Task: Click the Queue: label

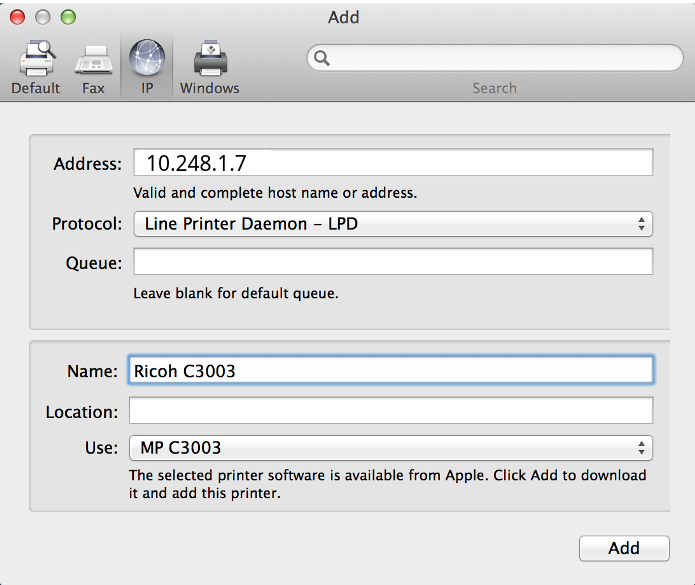Action: (x=94, y=263)
